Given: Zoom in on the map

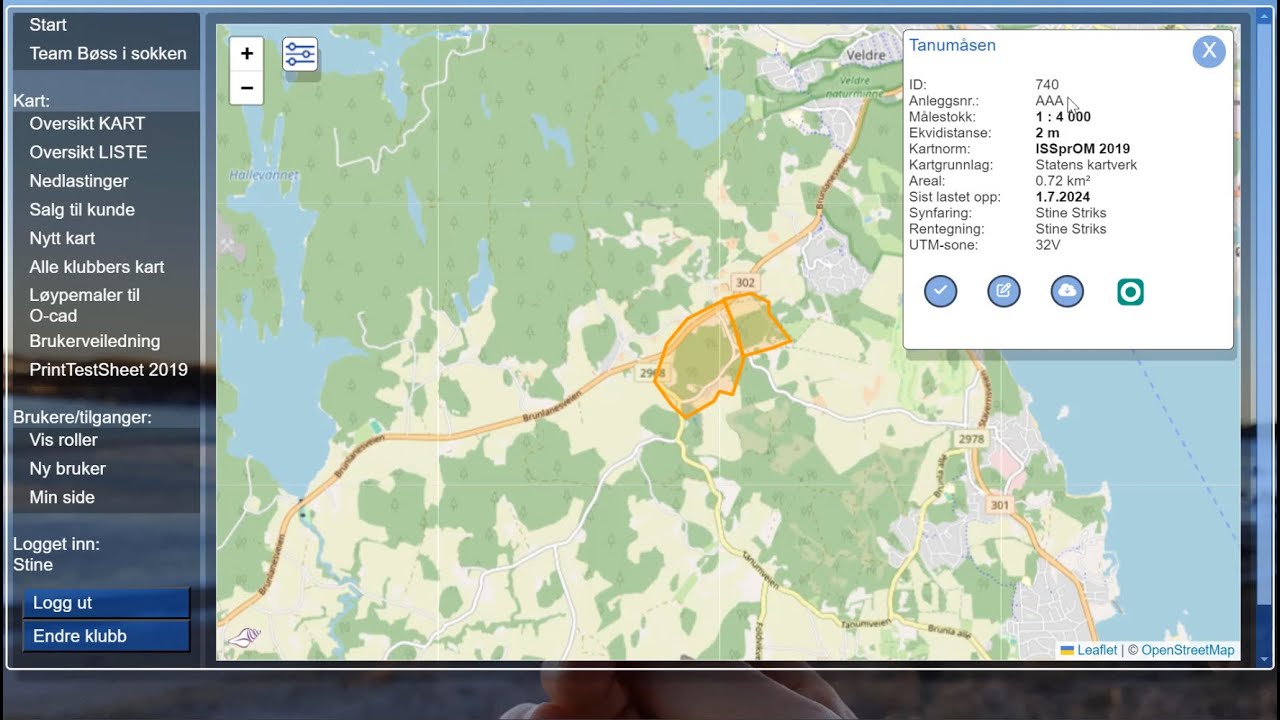Looking at the screenshot, I should [247, 54].
